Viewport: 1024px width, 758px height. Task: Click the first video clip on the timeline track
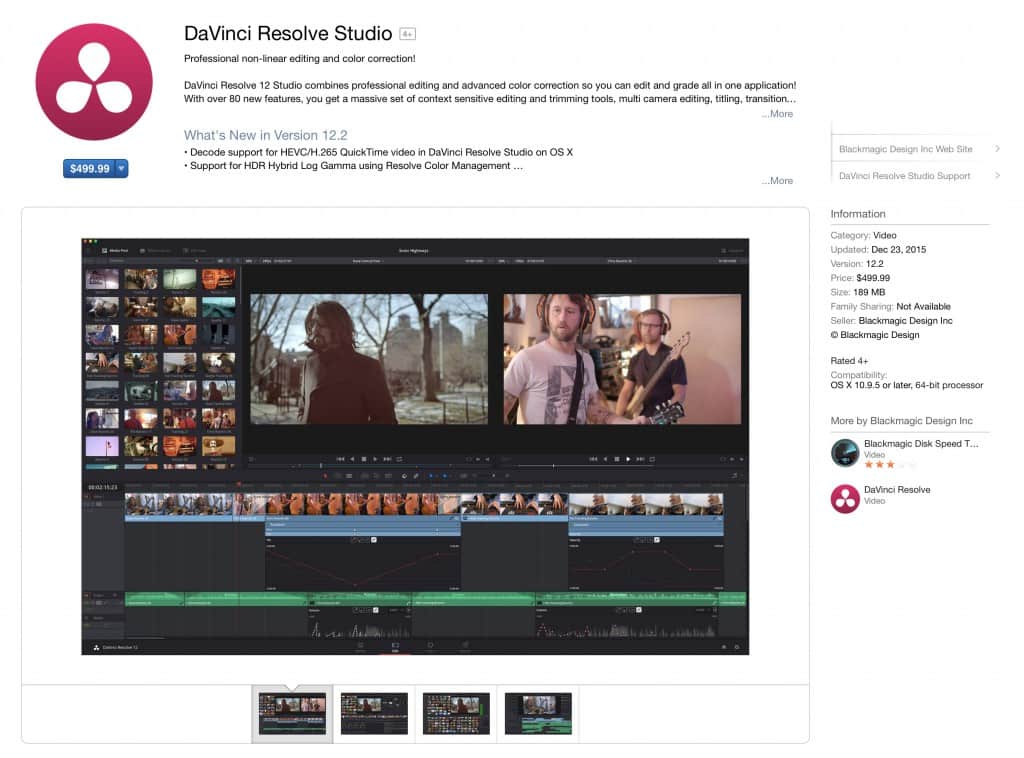point(178,507)
